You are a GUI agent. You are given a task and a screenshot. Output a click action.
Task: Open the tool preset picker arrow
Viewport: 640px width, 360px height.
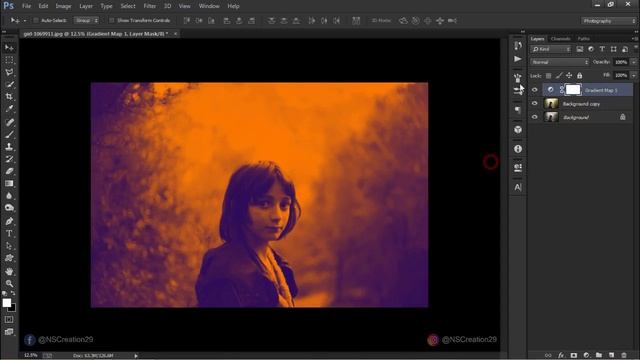(x=24, y=20)
